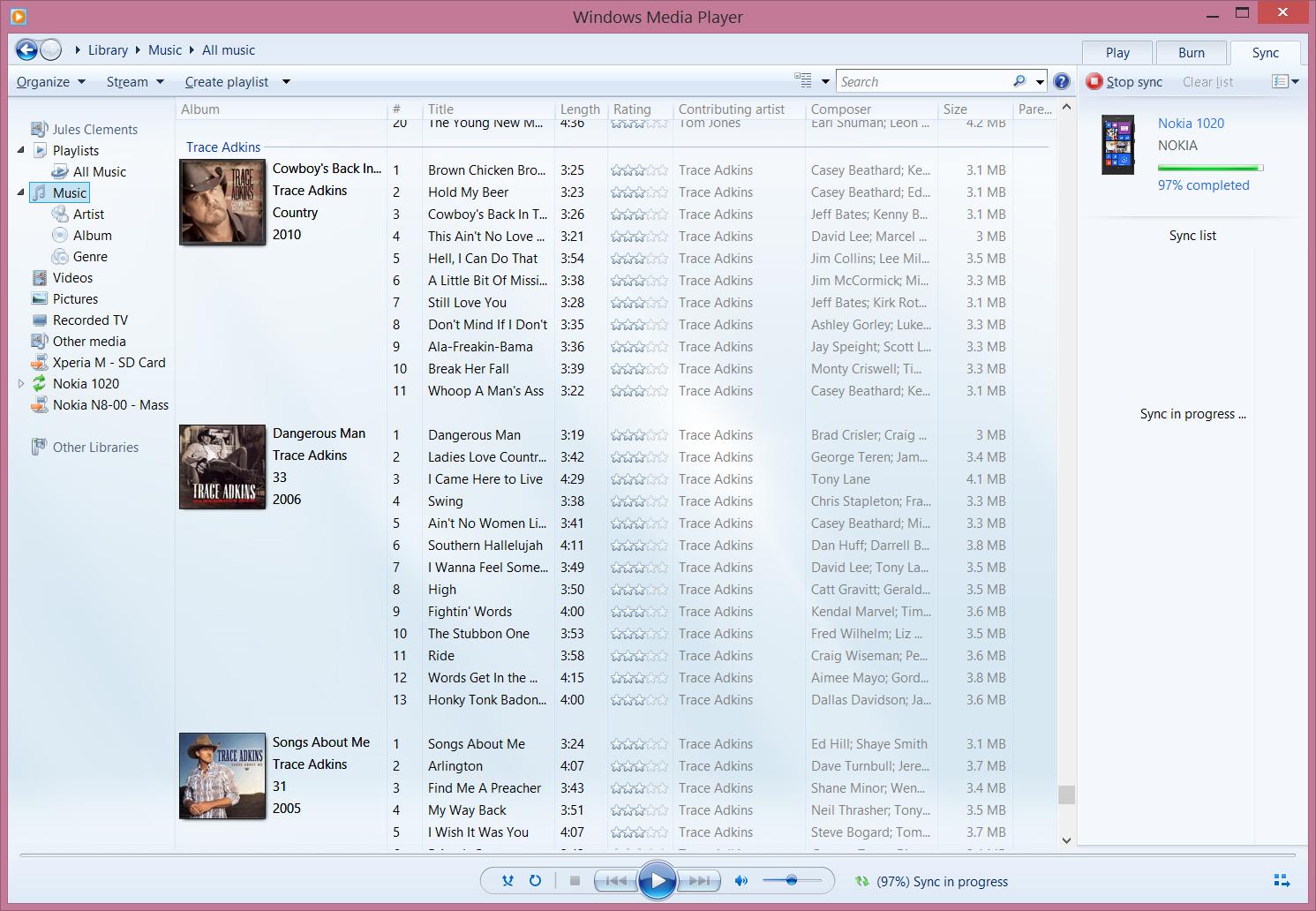
Task: Click the search magnifier icon
Action: click(1019, 81)
